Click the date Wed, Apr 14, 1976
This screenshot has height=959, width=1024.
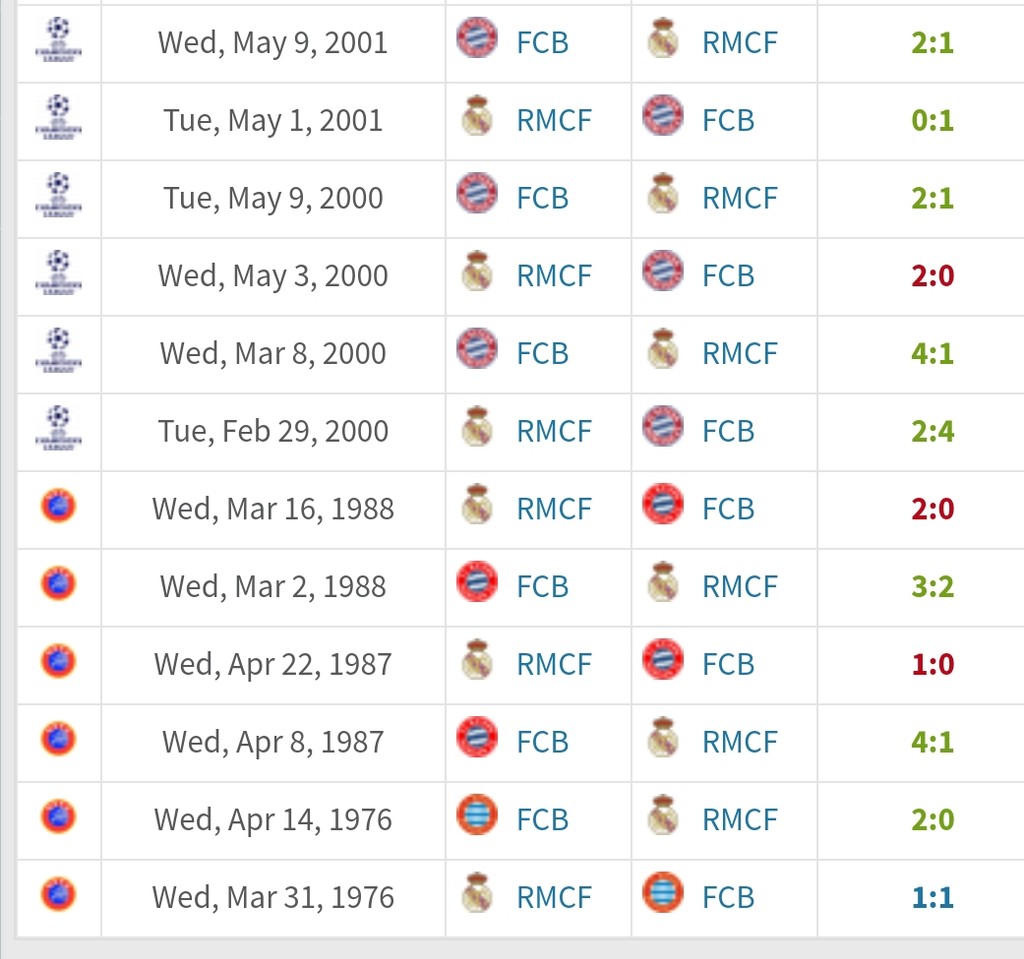(273, 820)
